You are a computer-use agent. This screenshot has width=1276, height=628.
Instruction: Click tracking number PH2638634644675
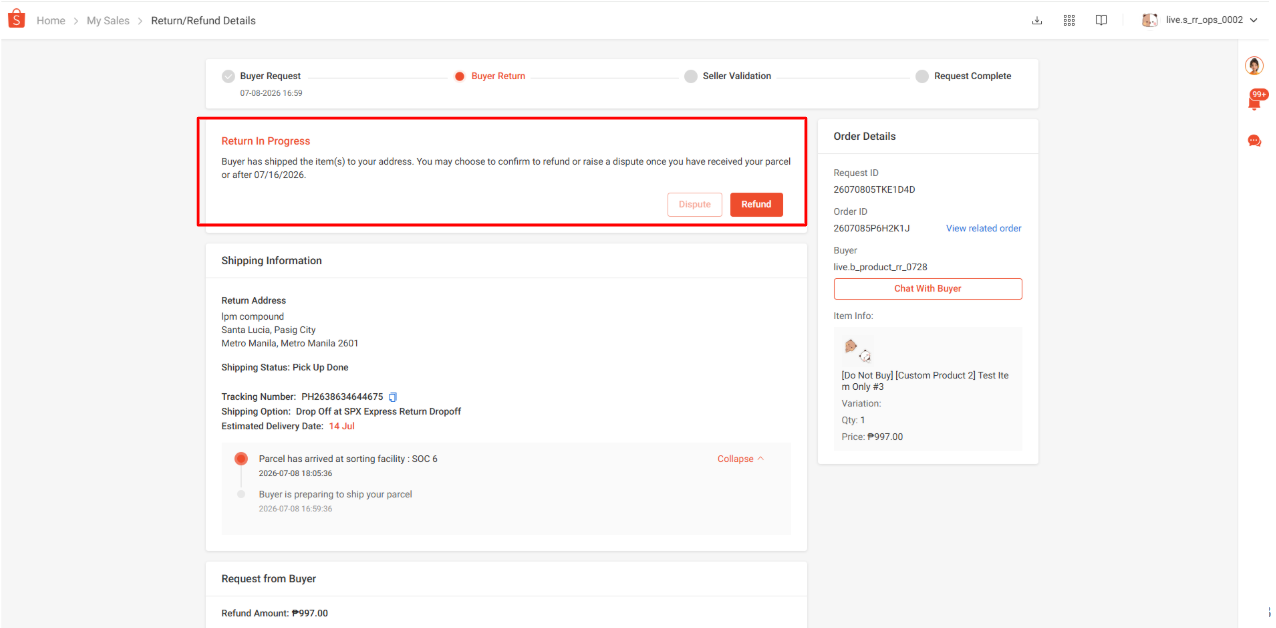342,397
